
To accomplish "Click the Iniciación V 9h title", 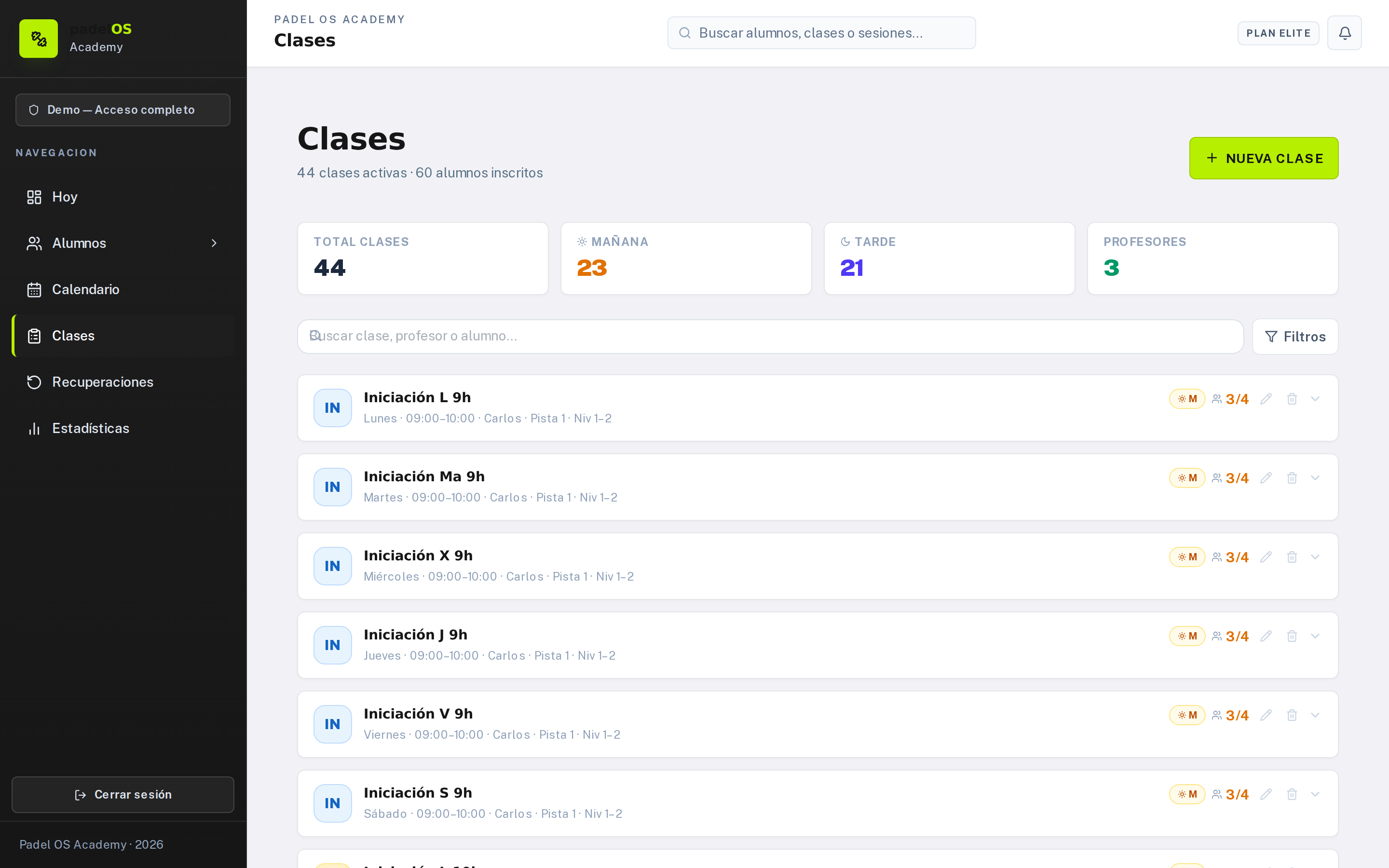I will pyautogui.click(x=419, y=714).
